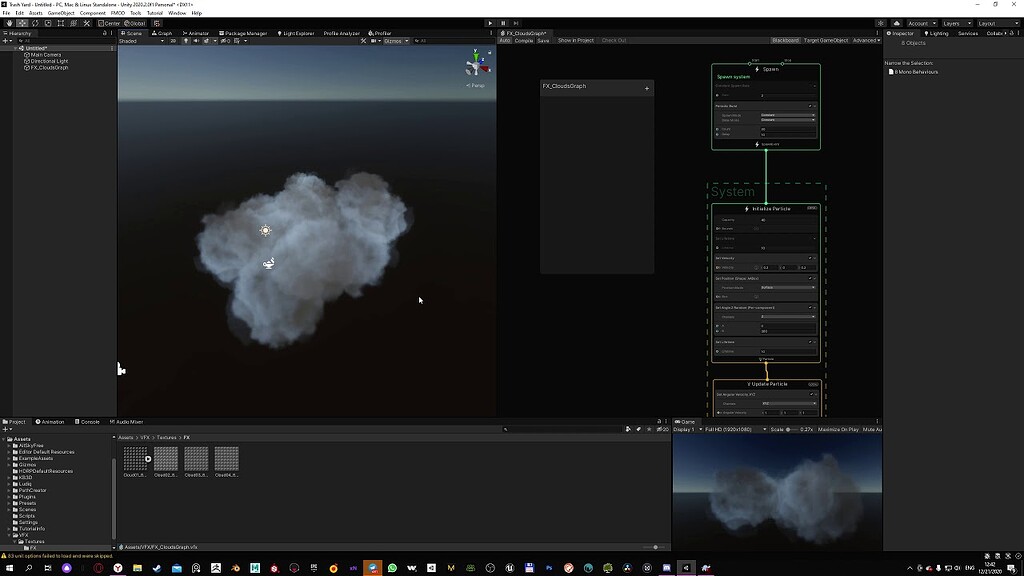Image resolution: width=1024 pixels, height=576 pixels.
Task: Adjust the Scale slider in the Game view
Action: tap(788, 428)
